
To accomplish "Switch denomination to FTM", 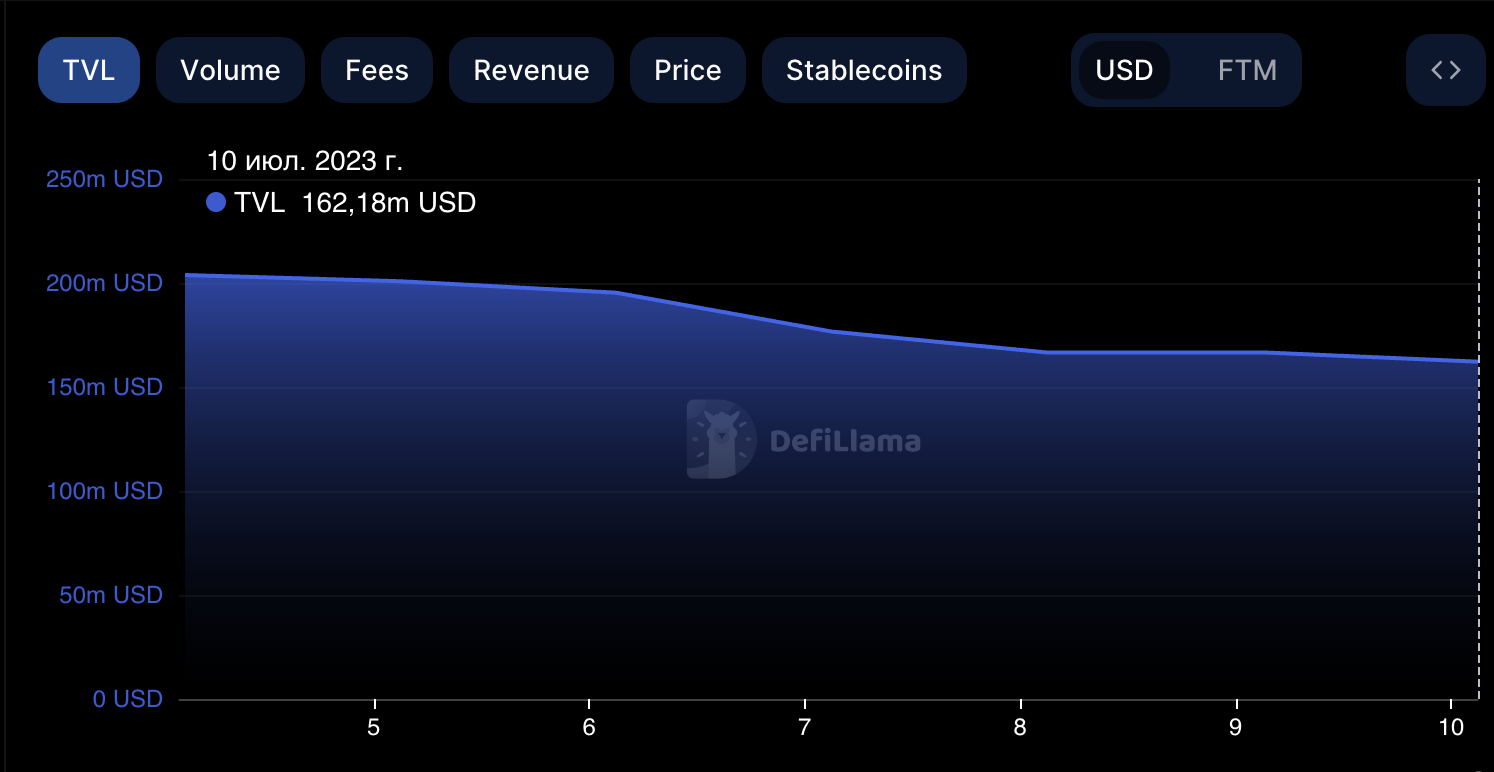I will pos(1247,70).
